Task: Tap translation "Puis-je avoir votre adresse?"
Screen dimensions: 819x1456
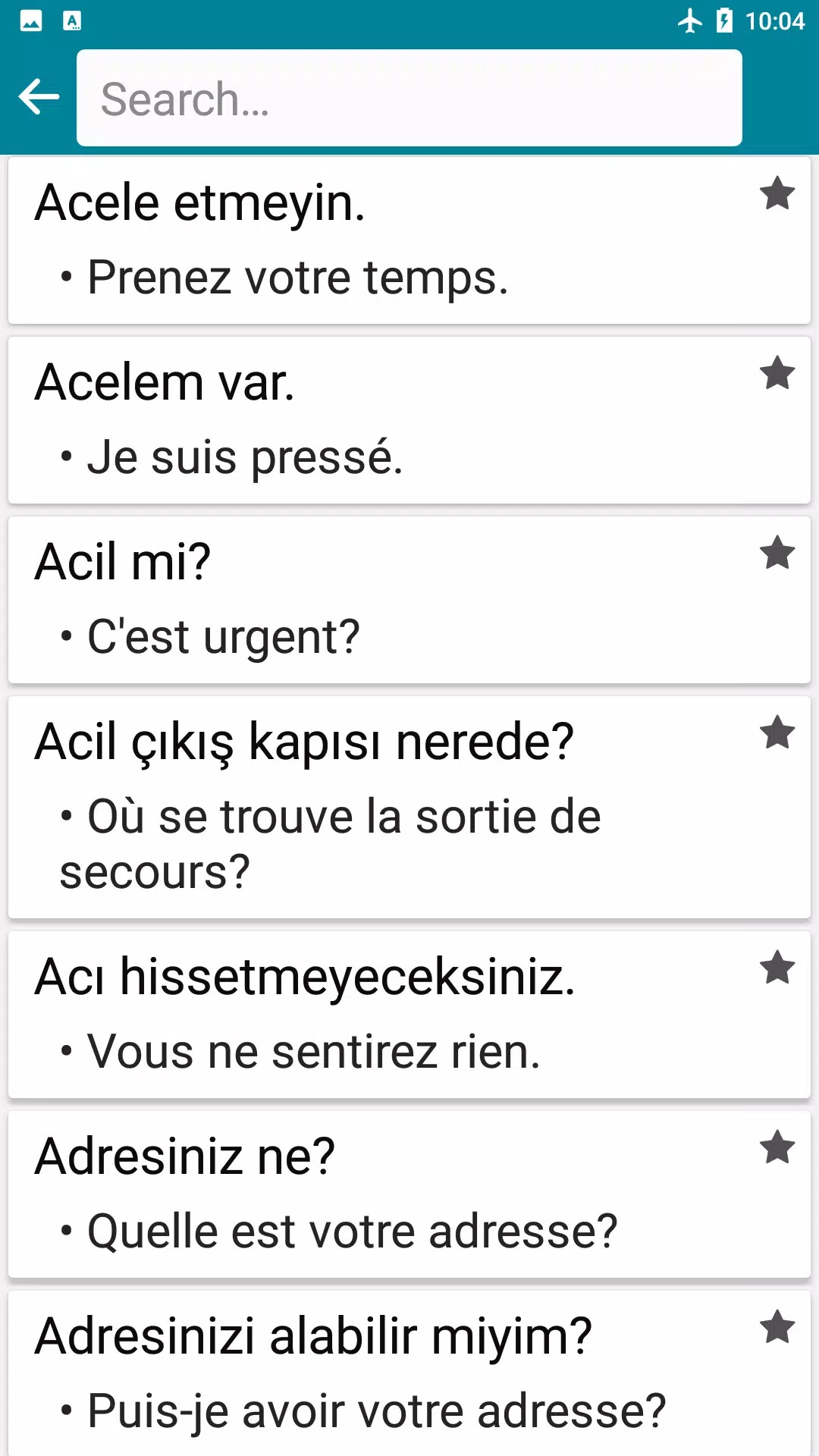Action: pos(376,1412)
